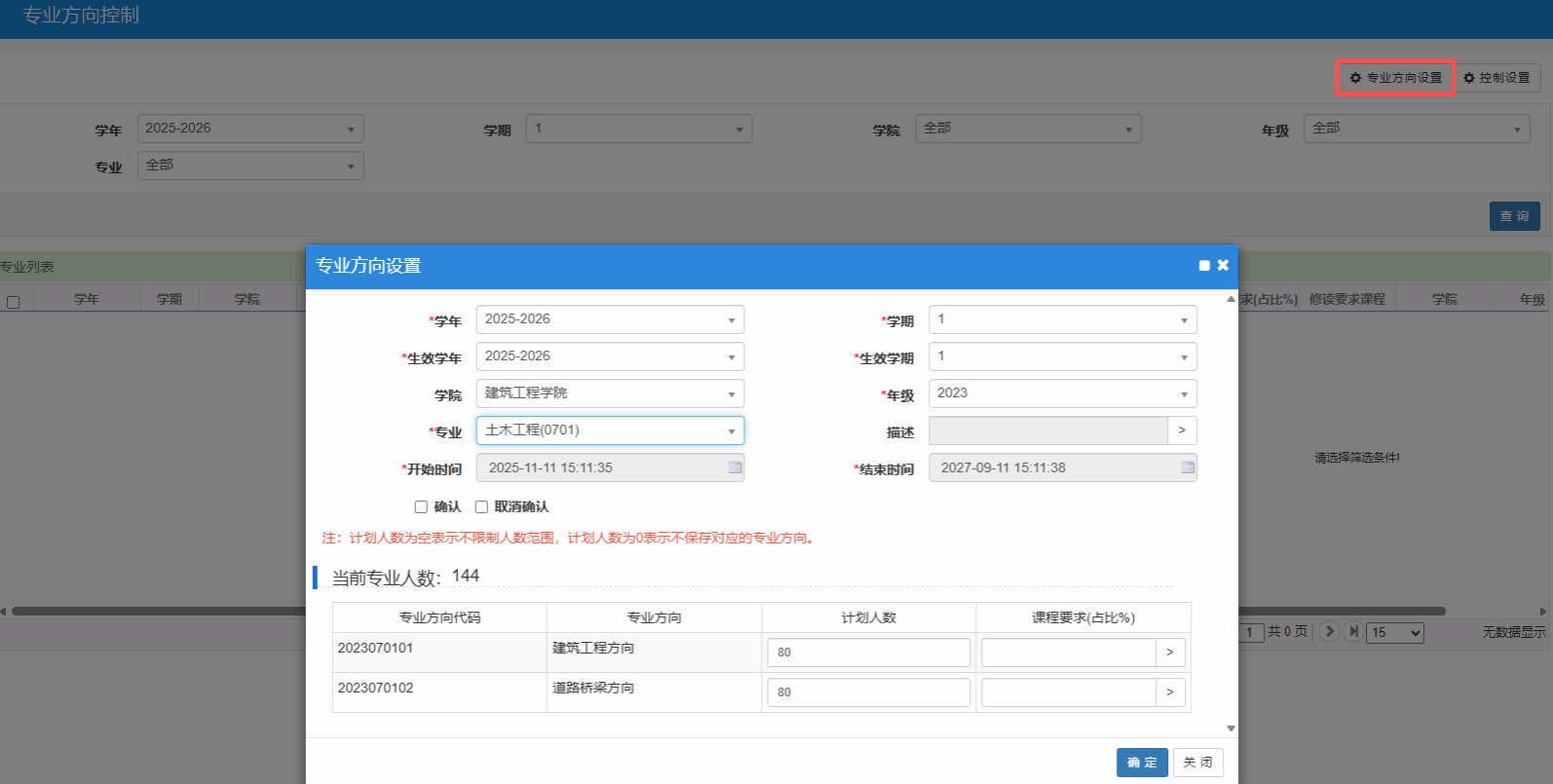Click course requirement arrow for 建筑工程方向
This screenshot has width=1553, height=784.
pos(1170,653)
